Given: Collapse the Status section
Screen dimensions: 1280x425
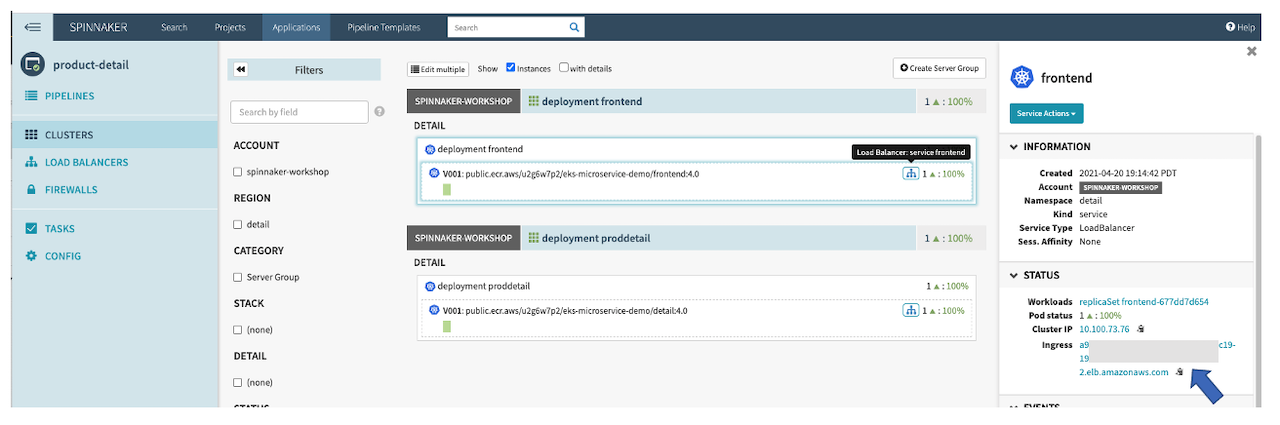Looking at the screenshot, I should click(1128, 275).
